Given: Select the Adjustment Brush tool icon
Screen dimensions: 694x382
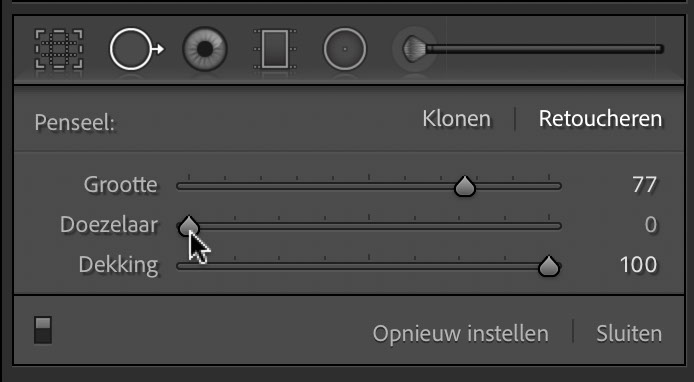Looking at the screenshot, I should click(532, 49).
